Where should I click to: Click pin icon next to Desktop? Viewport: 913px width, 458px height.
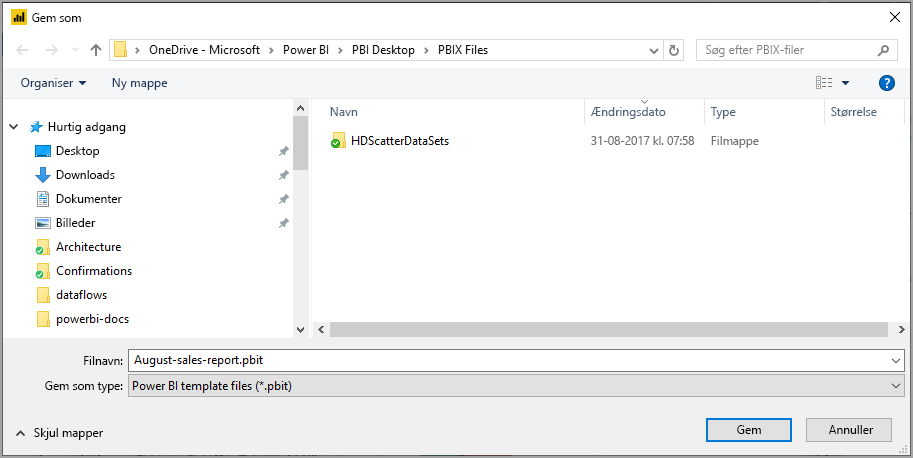284,151
